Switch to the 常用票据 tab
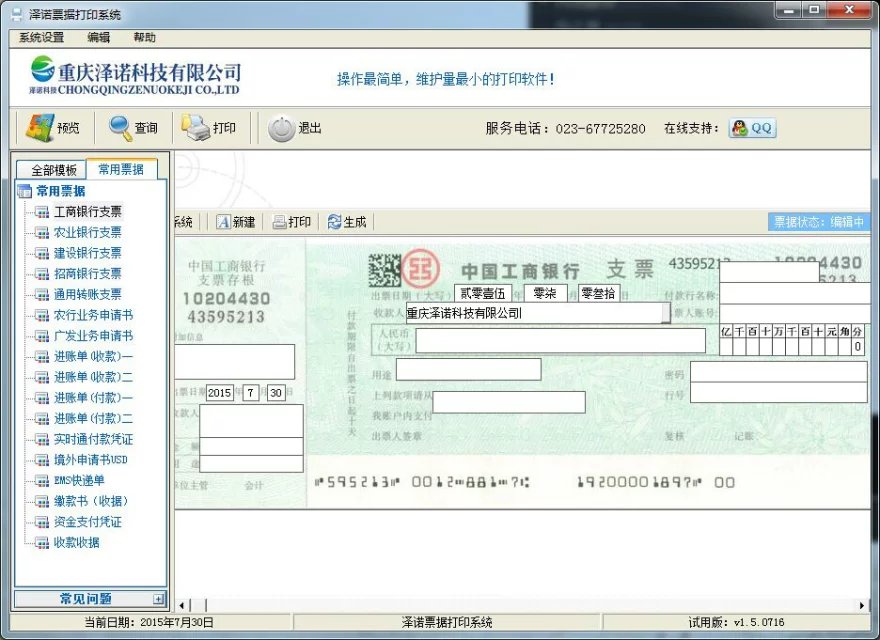The image size is (880, 640). (121, 169)
